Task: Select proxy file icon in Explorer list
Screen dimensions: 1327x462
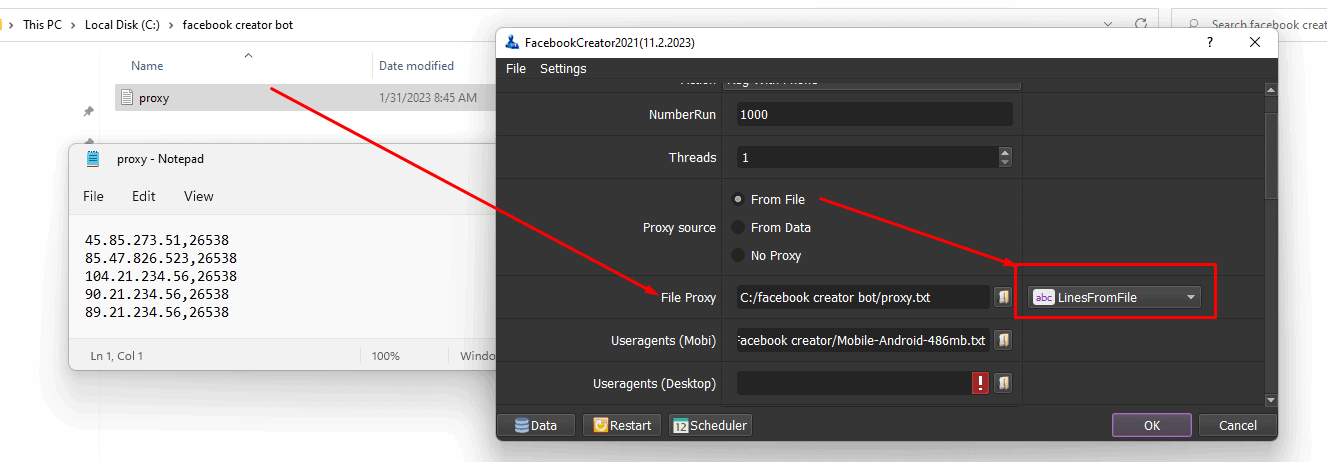Action: pos(127,97)
